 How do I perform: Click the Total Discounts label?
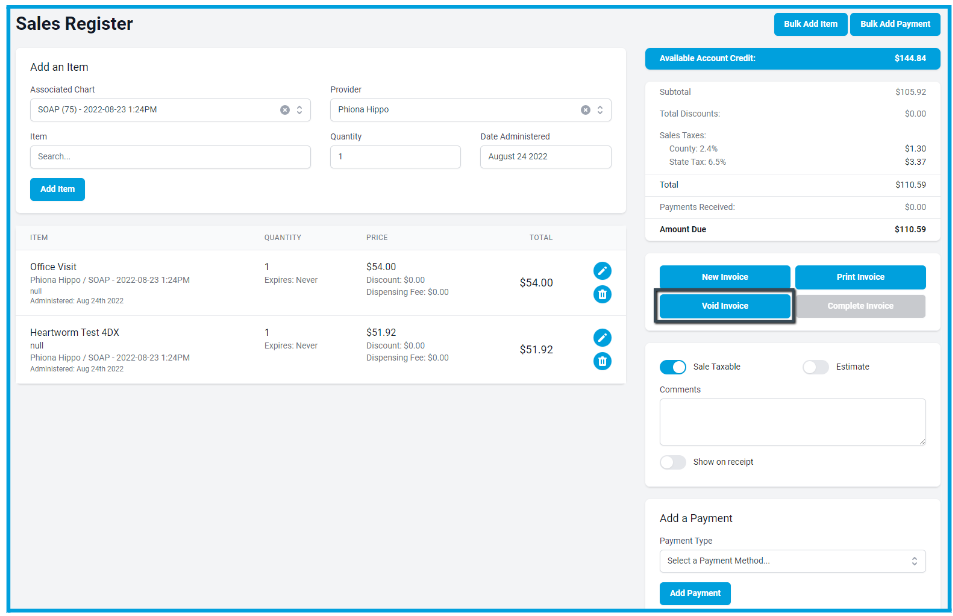click(x=690, y=114)
